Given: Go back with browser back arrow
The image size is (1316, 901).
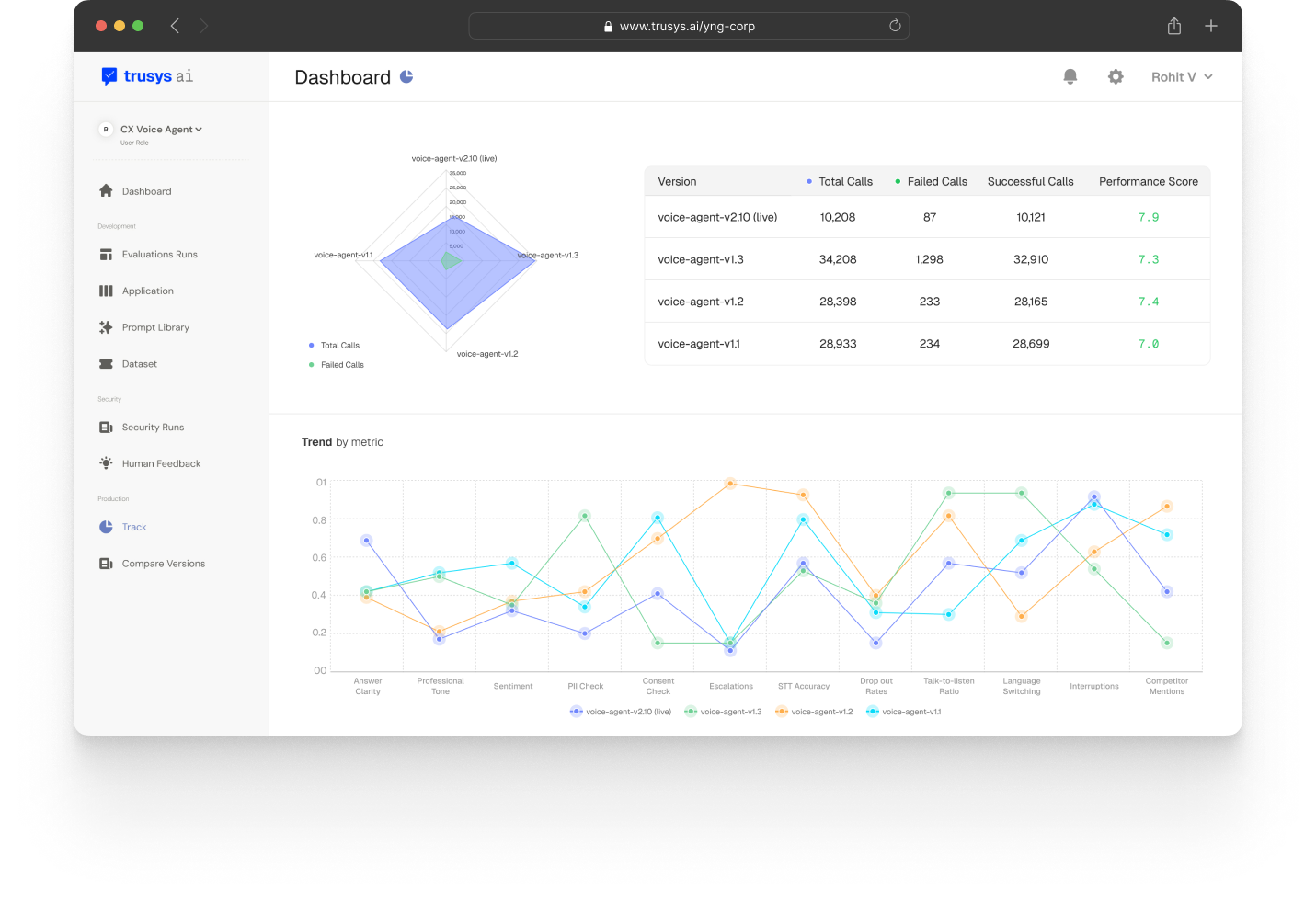Looking at the screenshot, I should 175,26.
